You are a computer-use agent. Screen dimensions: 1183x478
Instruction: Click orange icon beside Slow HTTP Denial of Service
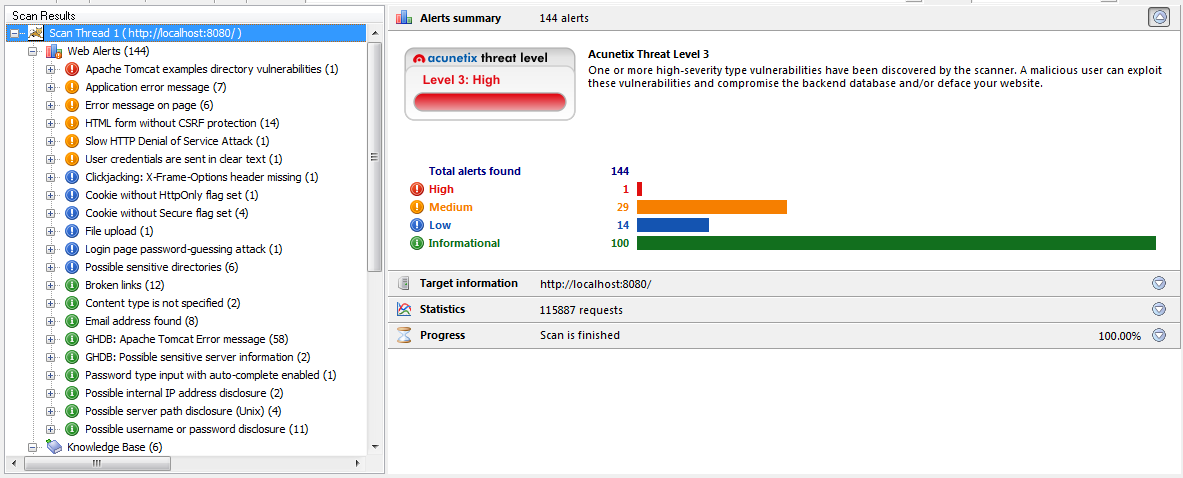click(72, 141)
